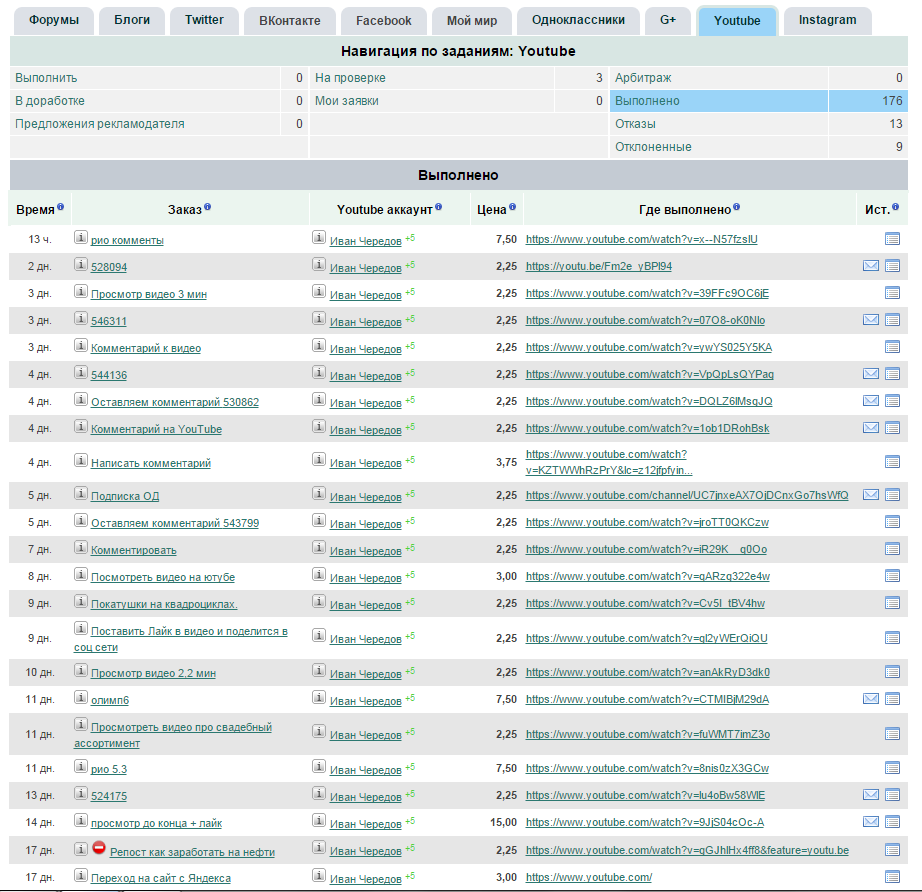Open YouTube link with feature=youtu.be
The image size is (922, 892).
coord(687,850)
